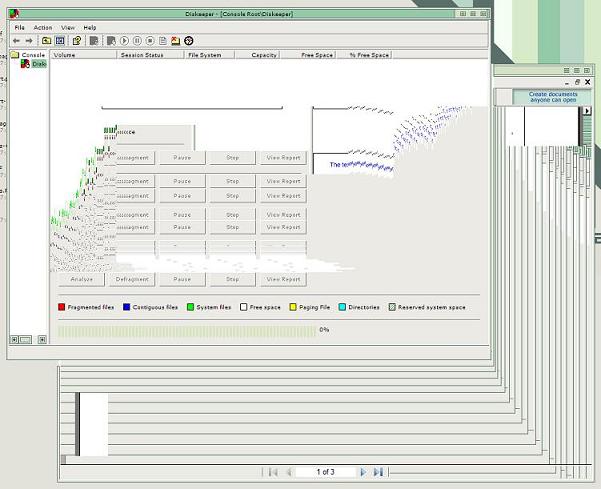Go to next page in background window
601x489 pixels.
pyautogui.click(x=363, y=472)
